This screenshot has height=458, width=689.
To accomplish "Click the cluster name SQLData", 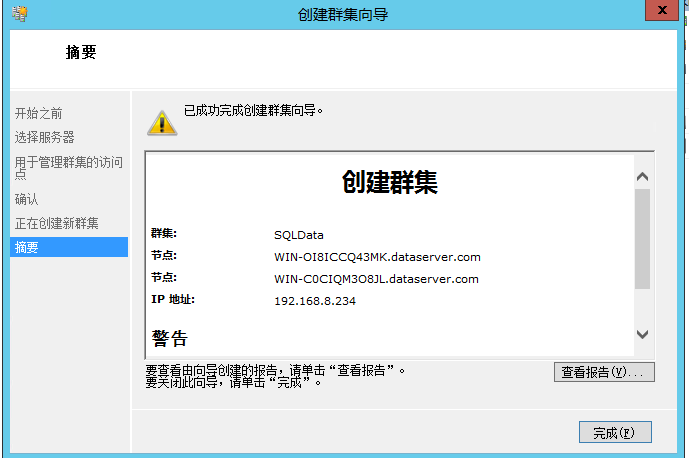I will 299,235.
